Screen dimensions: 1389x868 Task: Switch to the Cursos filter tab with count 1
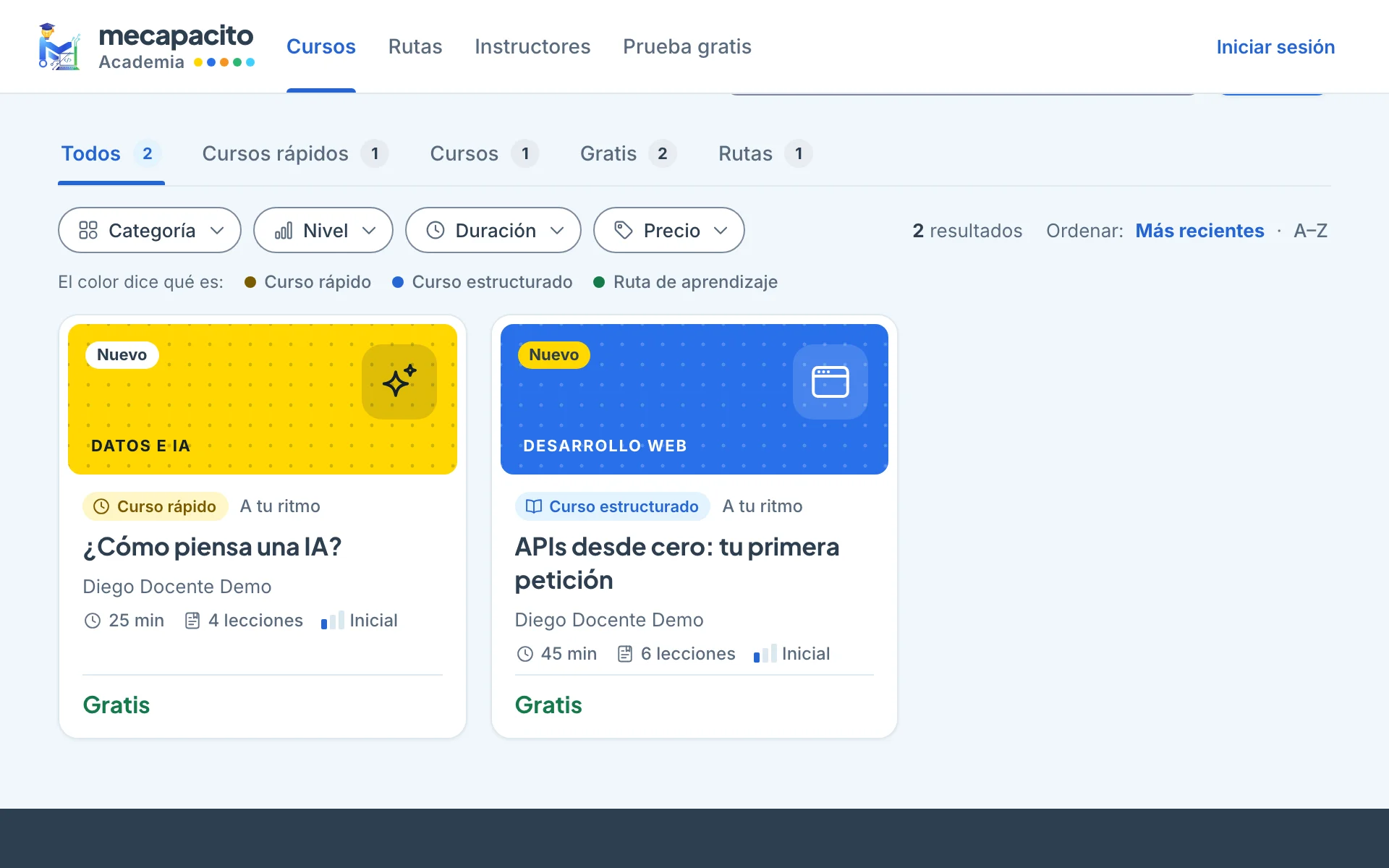coord(485,153)
